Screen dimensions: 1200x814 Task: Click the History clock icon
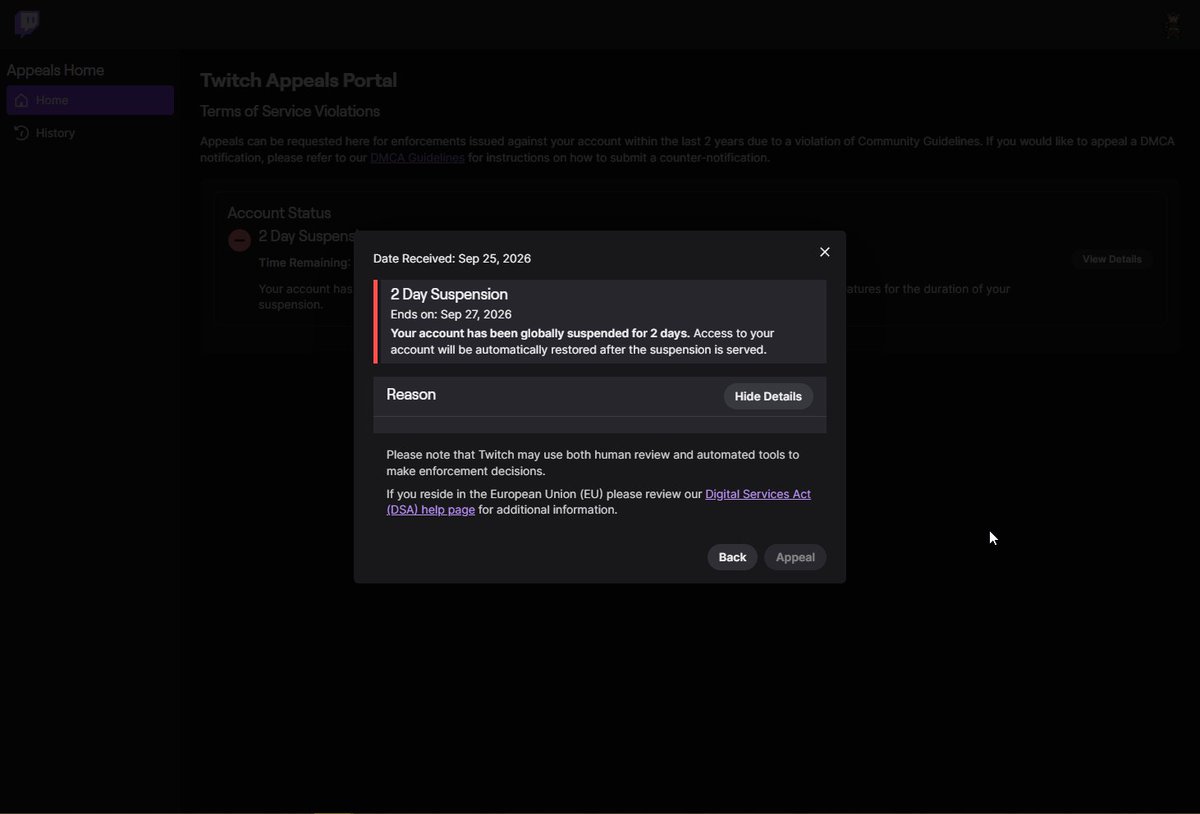pos(21,133)
